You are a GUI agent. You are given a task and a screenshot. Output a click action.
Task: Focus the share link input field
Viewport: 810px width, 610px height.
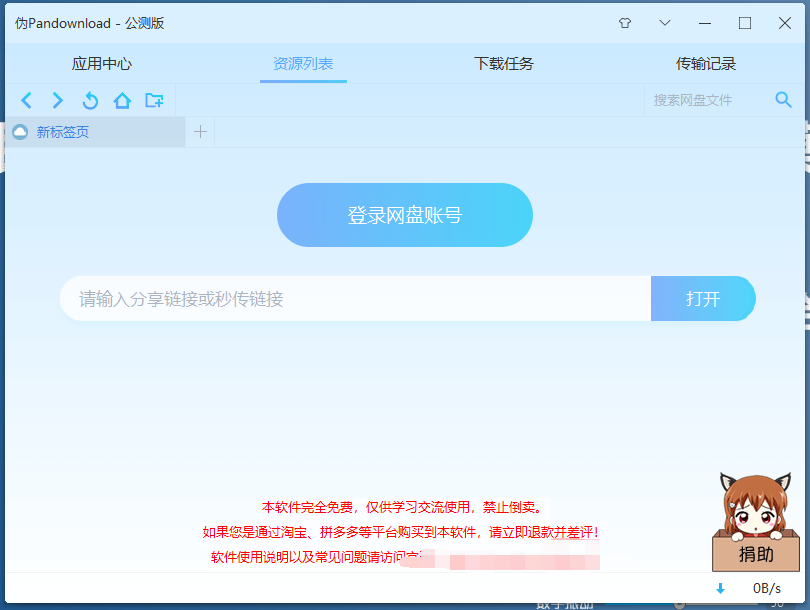point(355,299)
